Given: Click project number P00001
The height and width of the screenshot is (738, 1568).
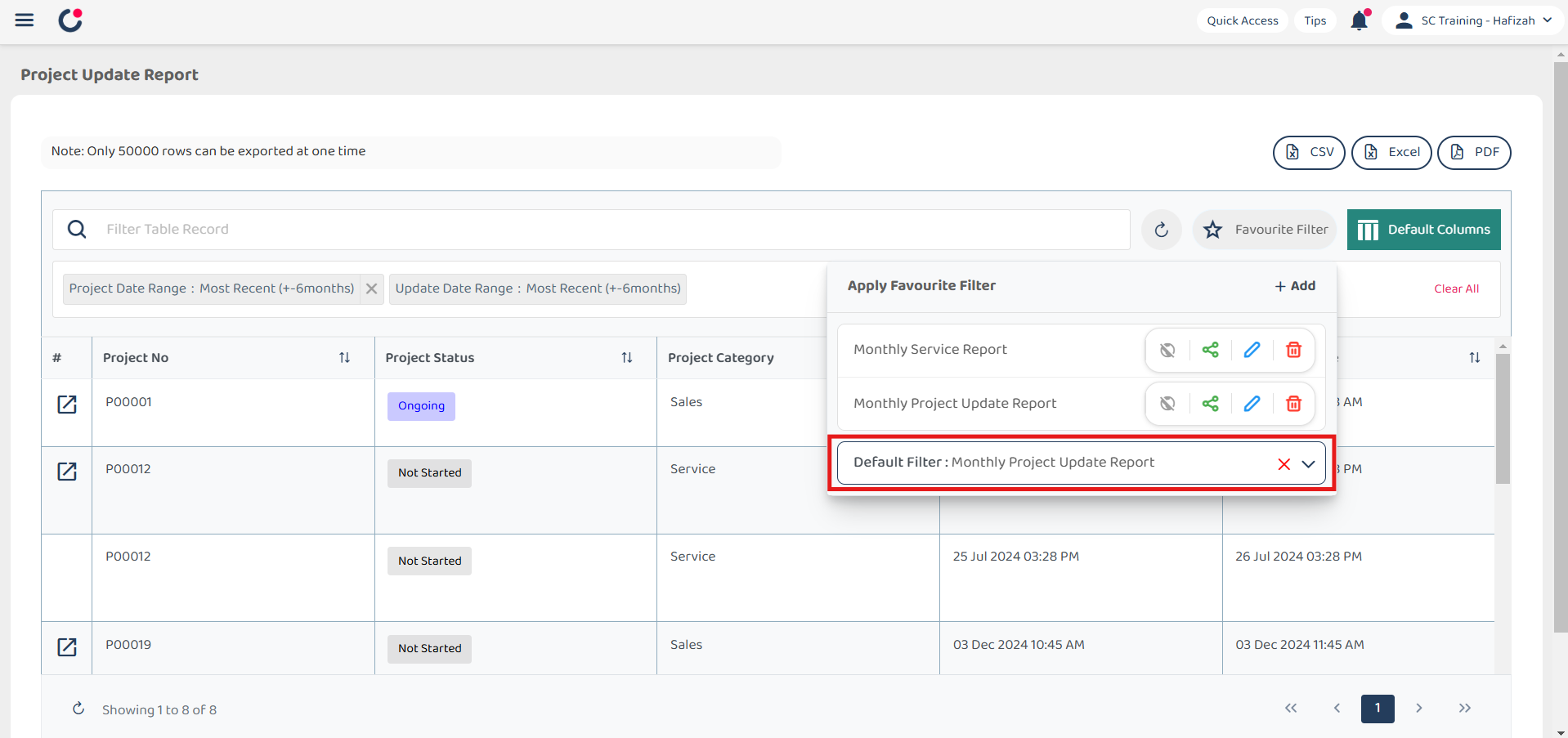Looking at the screenshot, I should pyautogui.click(x=128, y=402).
